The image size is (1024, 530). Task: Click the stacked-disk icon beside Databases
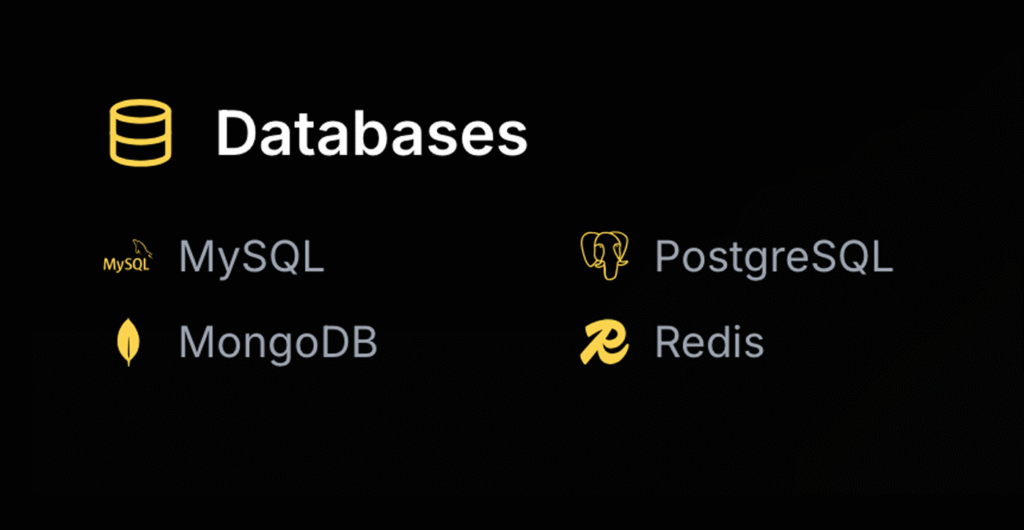pyautogui.click(x=140, y=132)
